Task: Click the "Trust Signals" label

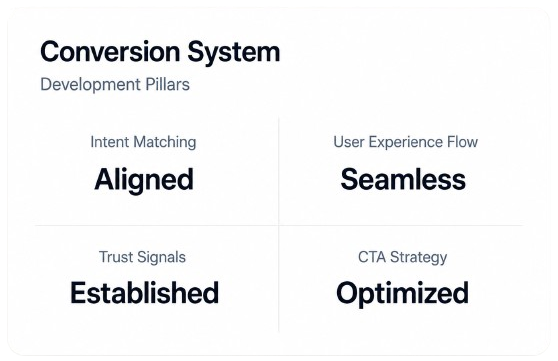Action: click(x=142, y=257)
